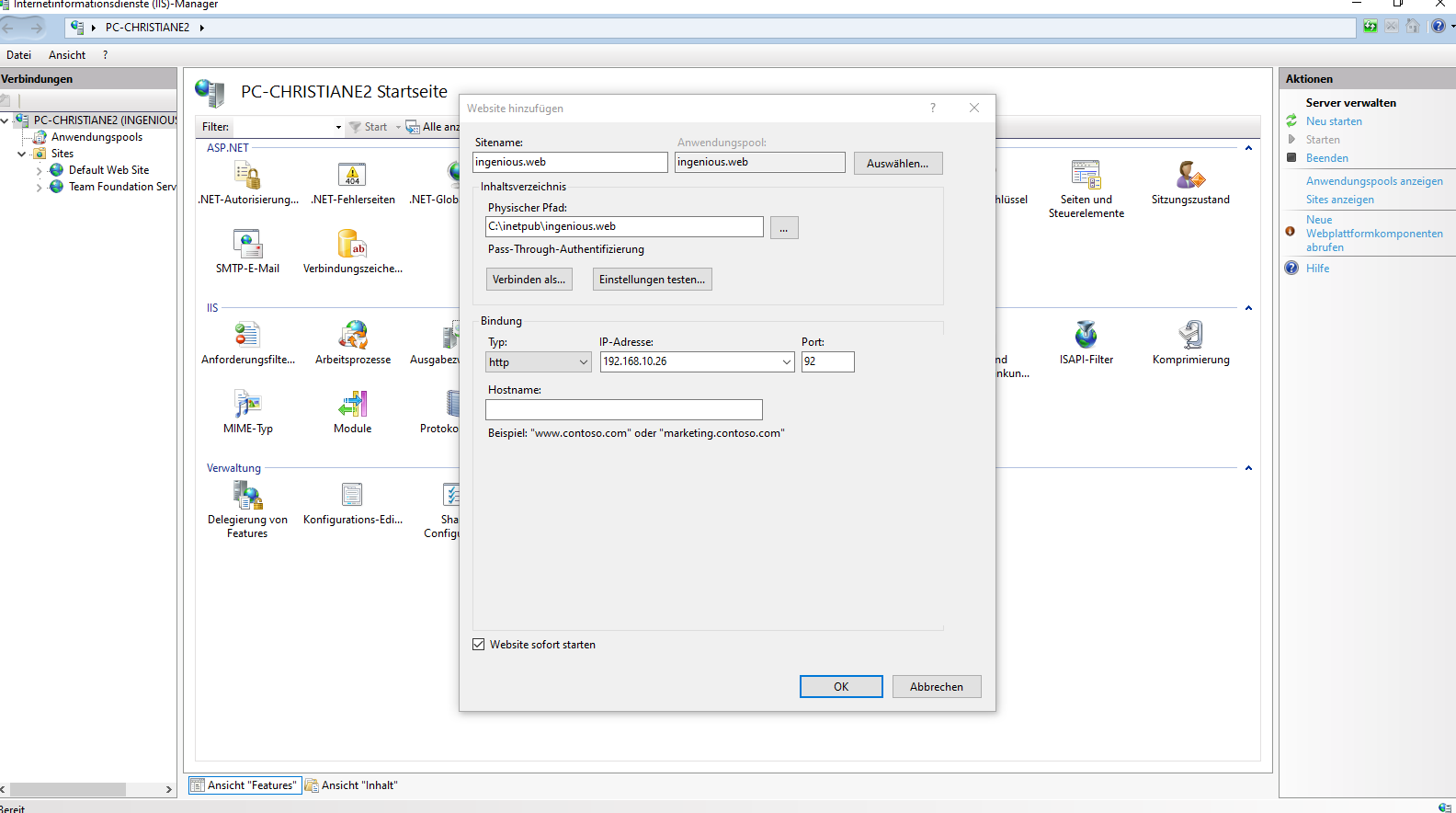Click the Anwendungspools anzeigen link

[1374, 181]
